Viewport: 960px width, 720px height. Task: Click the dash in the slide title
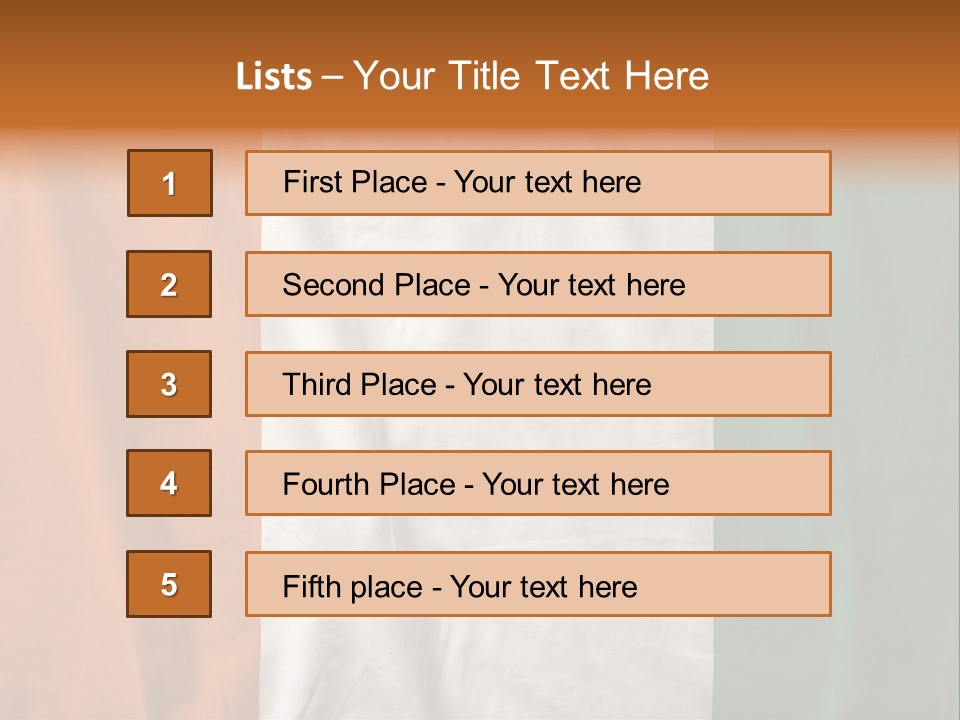point(332,77)
